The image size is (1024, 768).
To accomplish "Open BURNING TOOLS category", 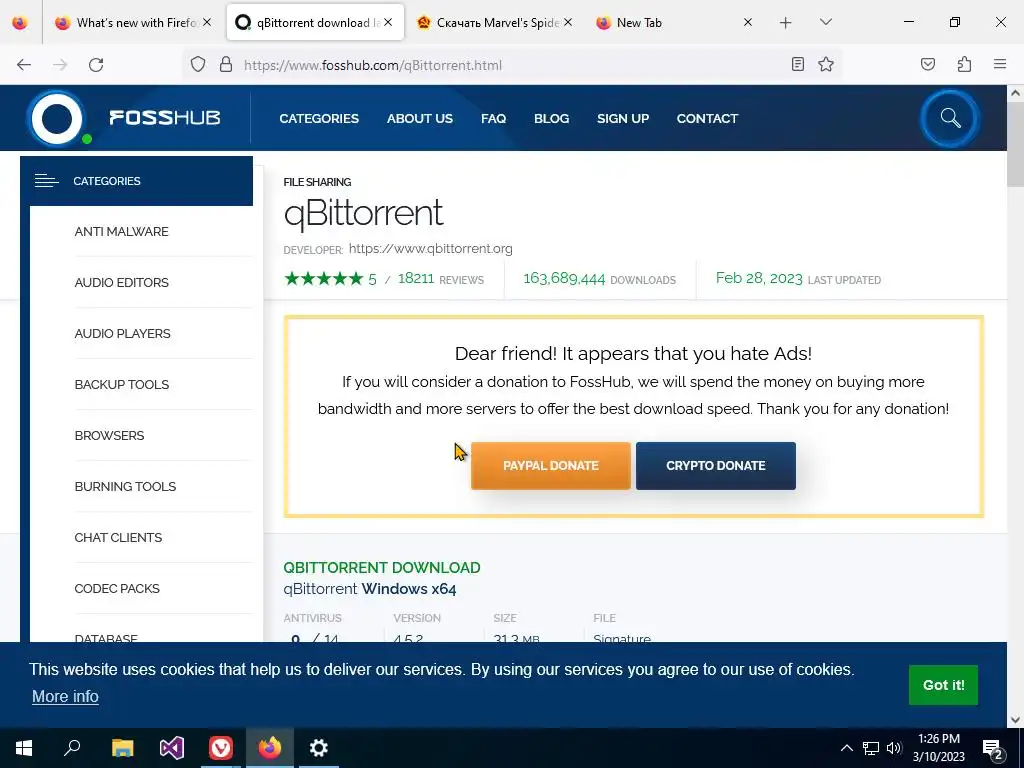I will click(x=125, y=487).
